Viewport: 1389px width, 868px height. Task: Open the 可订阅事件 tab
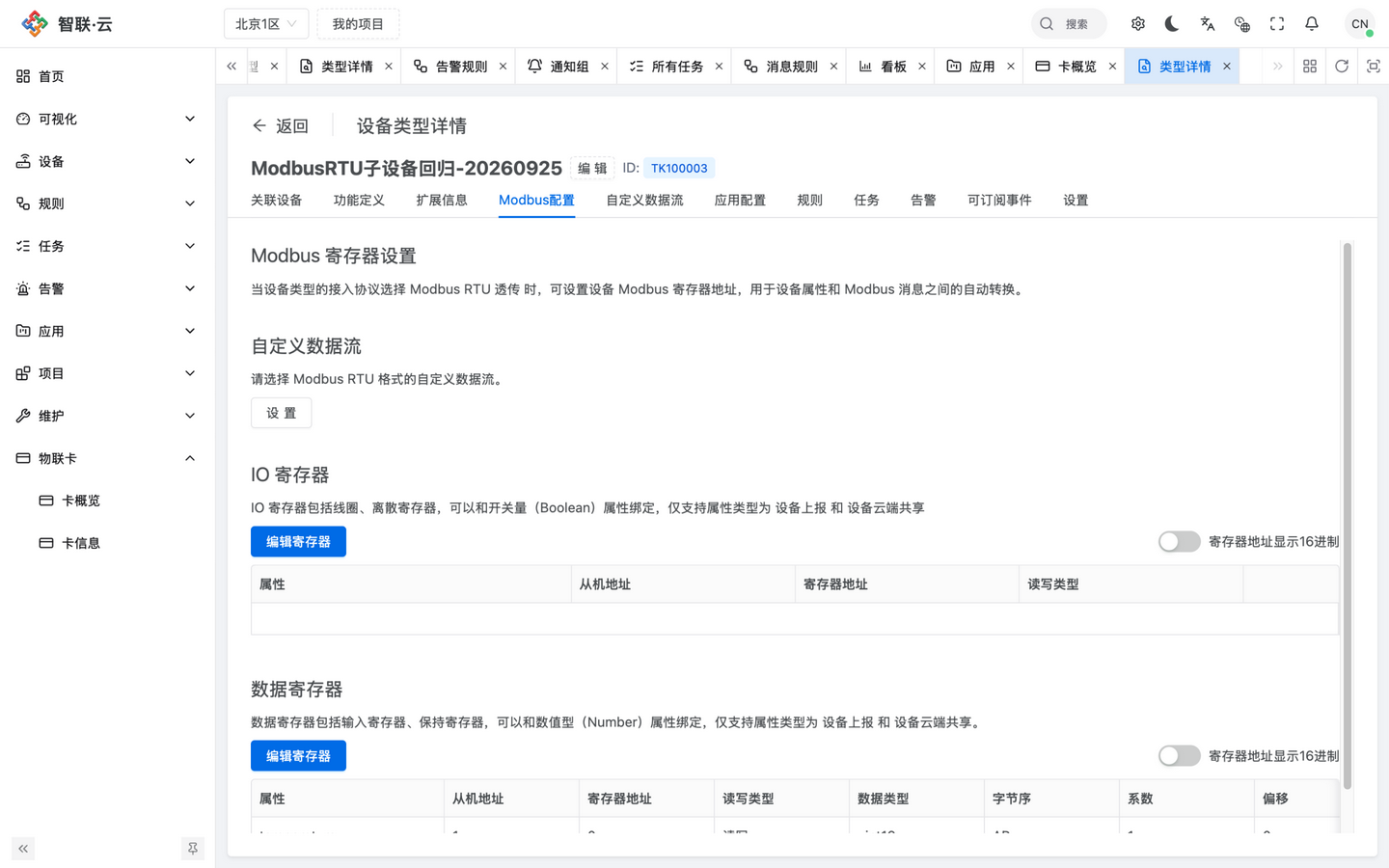[x=999, y=201]
